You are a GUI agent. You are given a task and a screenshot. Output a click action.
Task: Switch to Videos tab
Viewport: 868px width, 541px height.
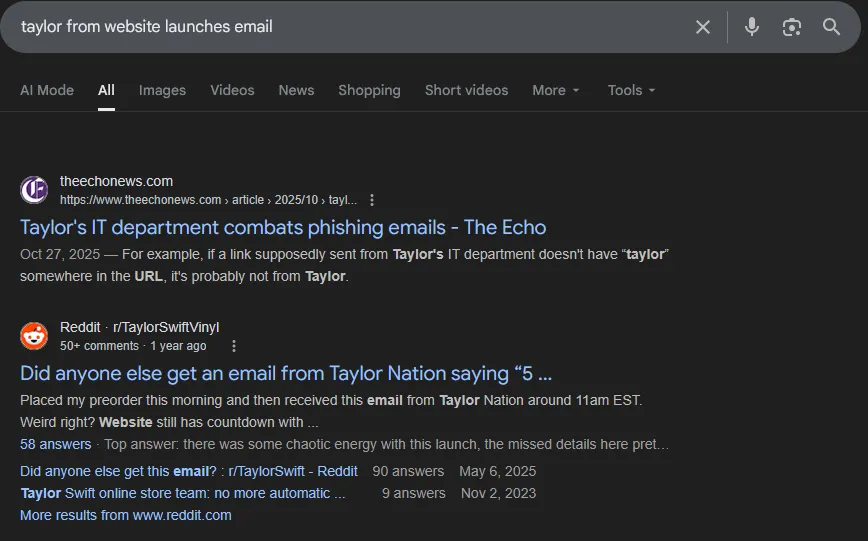pos(232,90)
